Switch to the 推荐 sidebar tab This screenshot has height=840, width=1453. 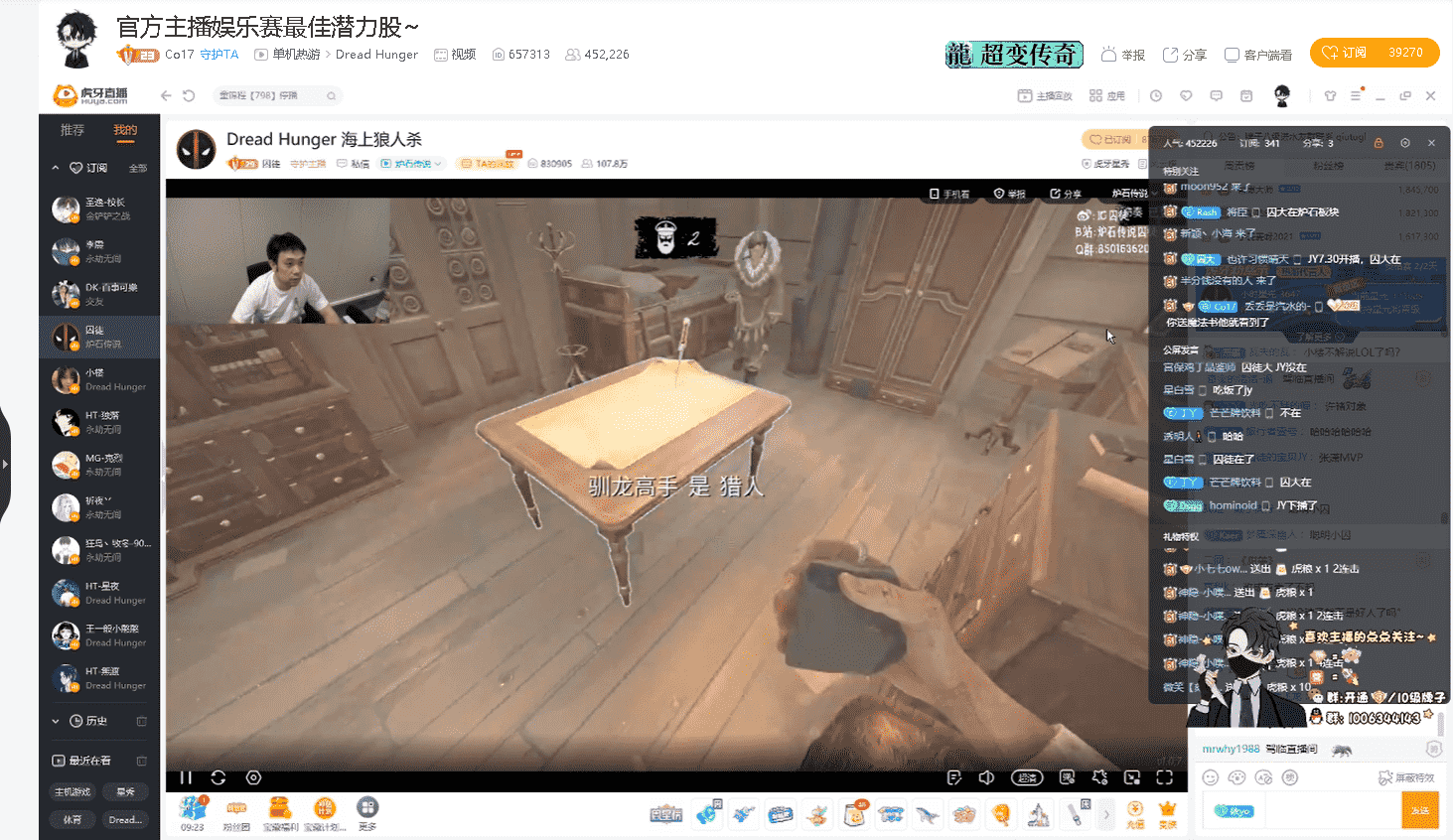click(x=73, y=130)
